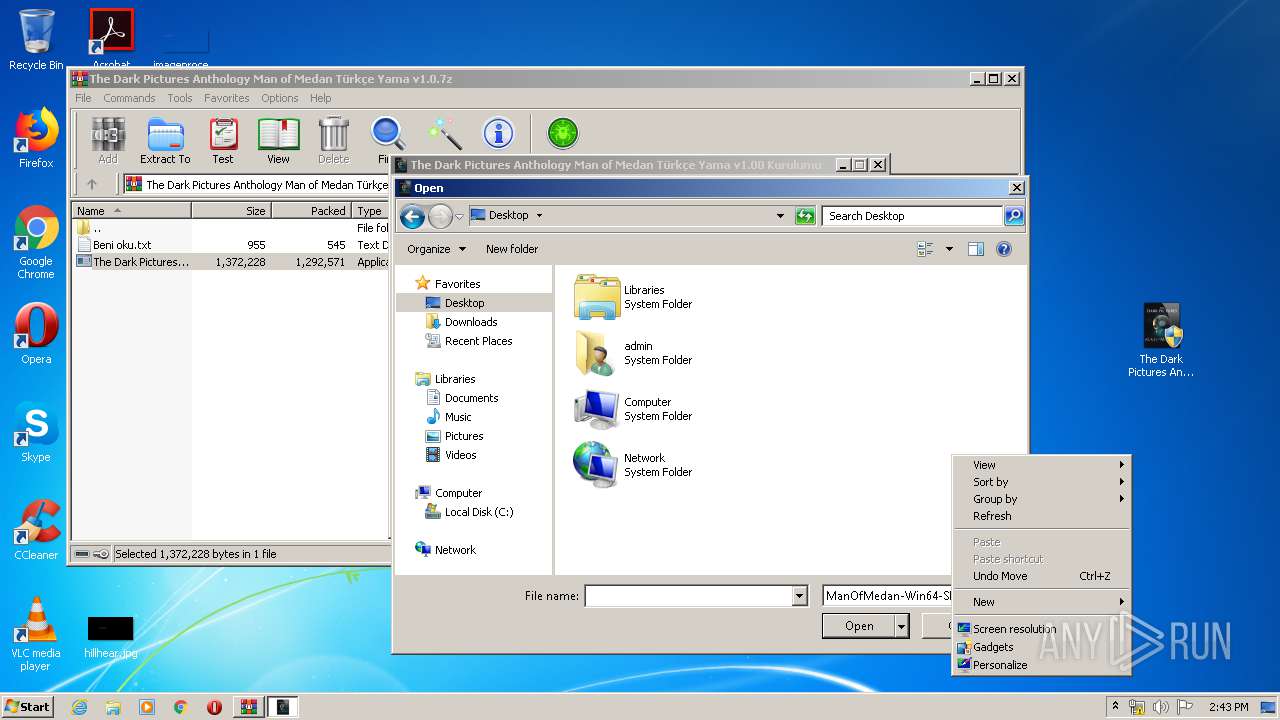1280x720 pixels.
Task: Open the Commands menu in WinRAR
Action: pyautogui.click(x=129, y=98)
